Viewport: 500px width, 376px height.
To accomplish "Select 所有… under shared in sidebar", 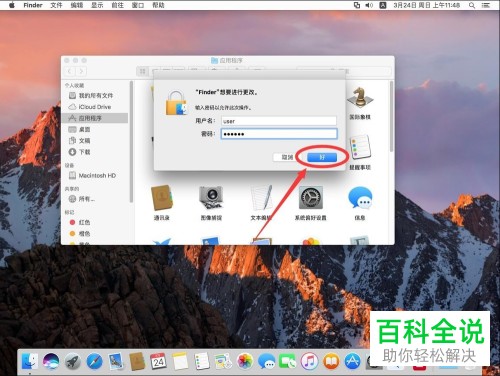I will pos(95,199).
